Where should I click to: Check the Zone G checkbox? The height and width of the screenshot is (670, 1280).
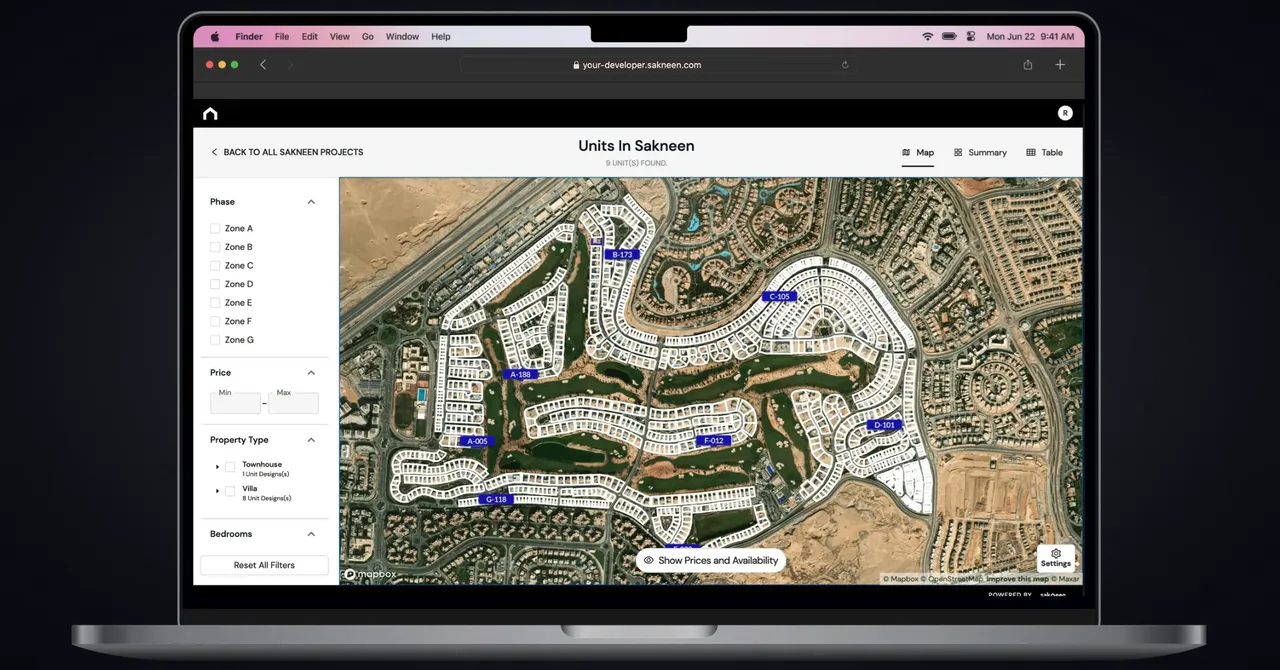215,339
